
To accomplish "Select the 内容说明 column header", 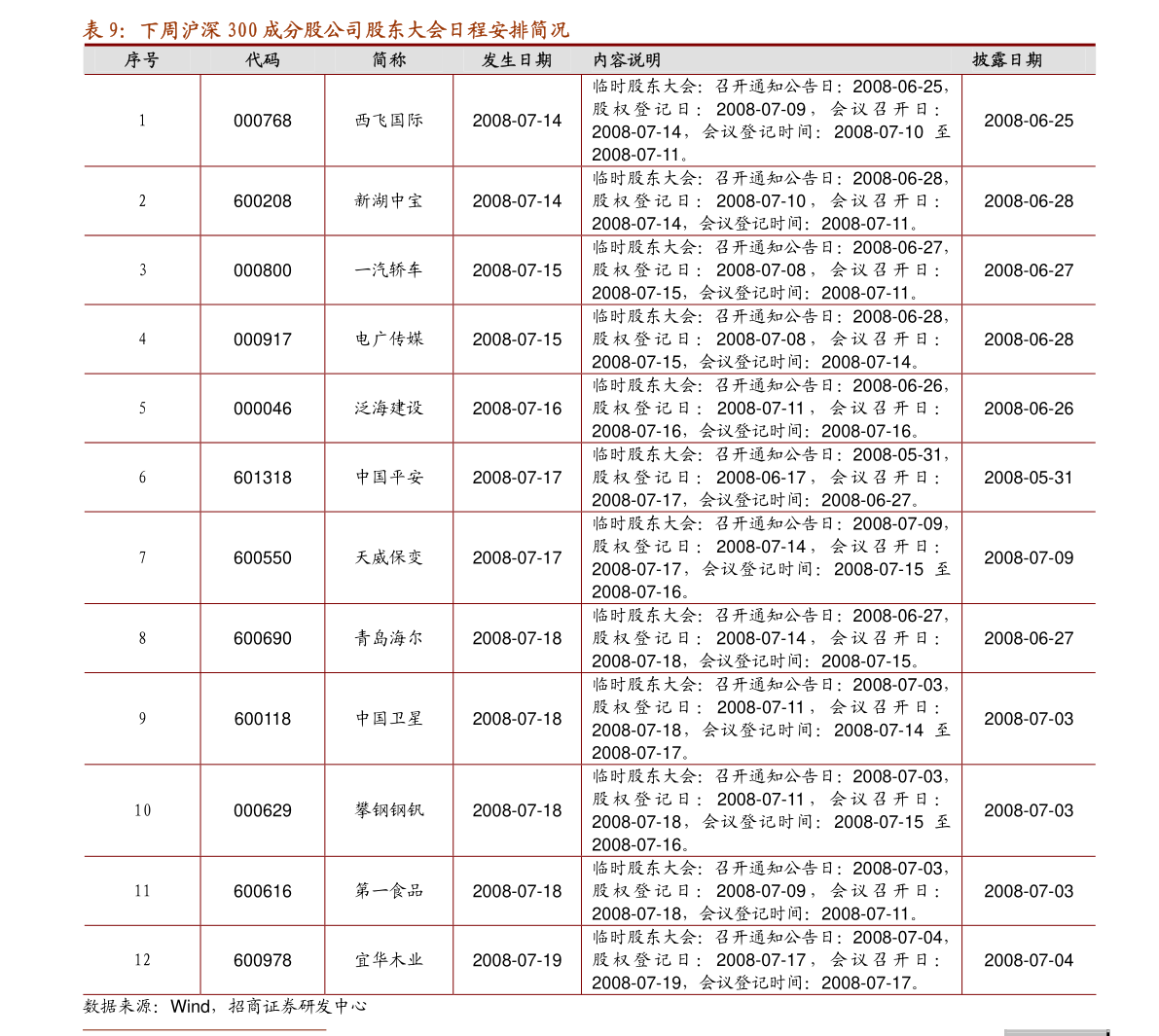I will [x=624, y=59].
